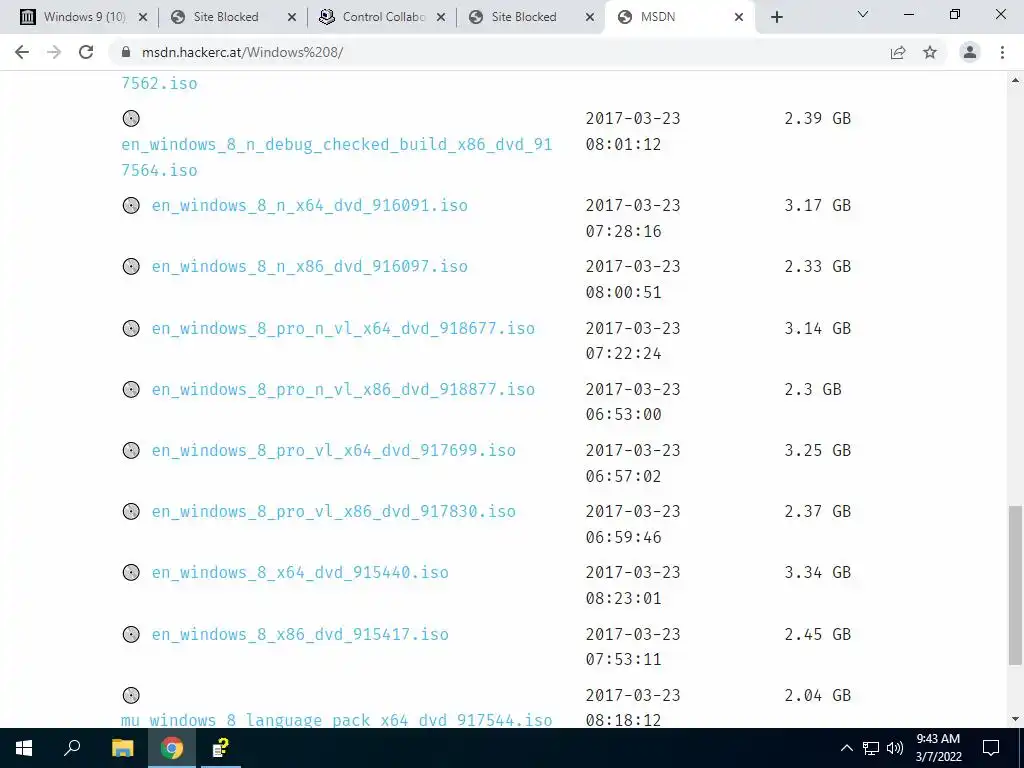Click disc icon beside en_windows_8_pro_n_vl_x86 ISO

tap(131, 390)
